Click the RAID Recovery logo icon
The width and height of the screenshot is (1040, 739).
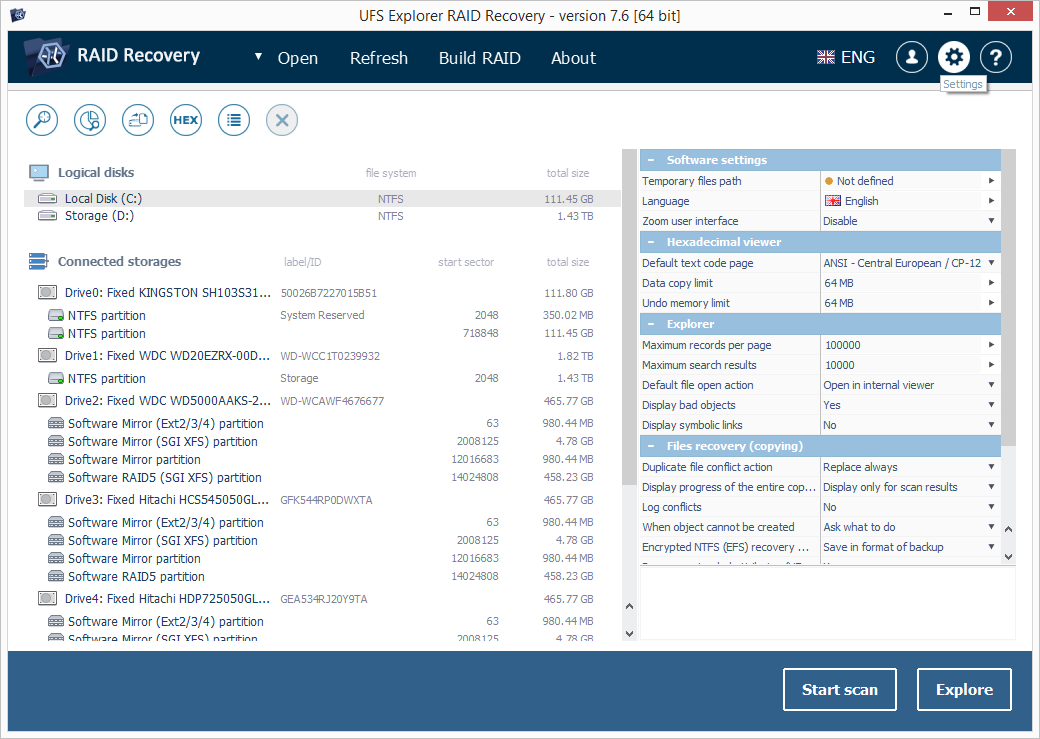click(46, 56)
